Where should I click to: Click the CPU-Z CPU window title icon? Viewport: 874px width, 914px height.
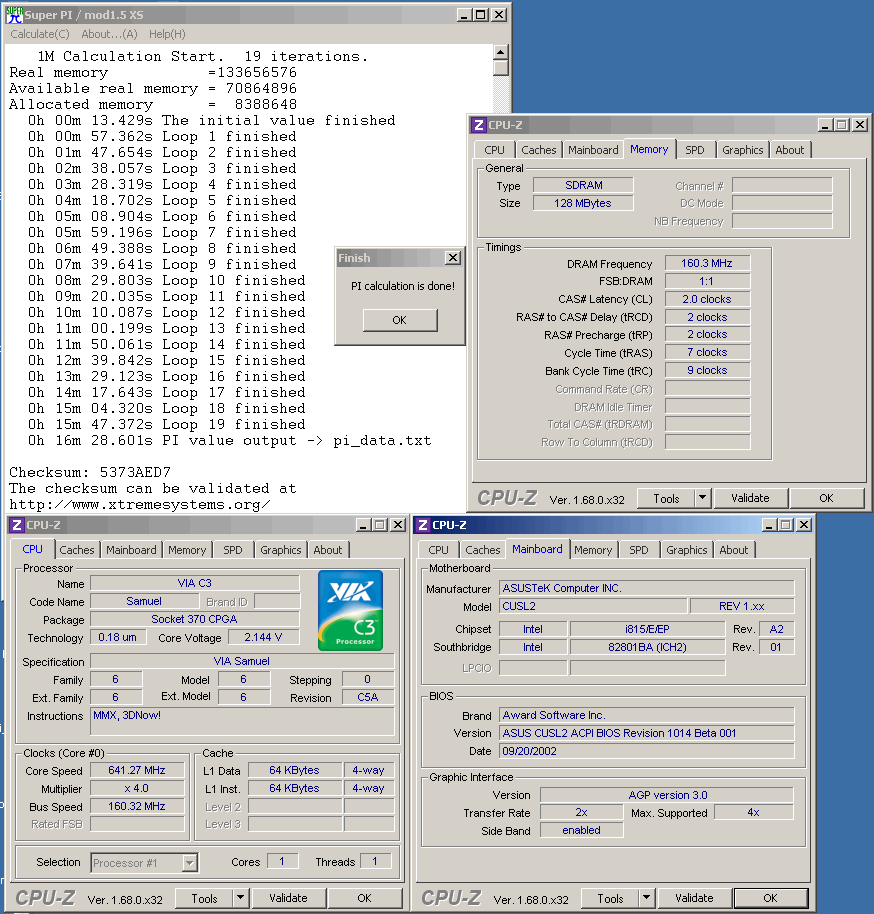tap(17, 525)
